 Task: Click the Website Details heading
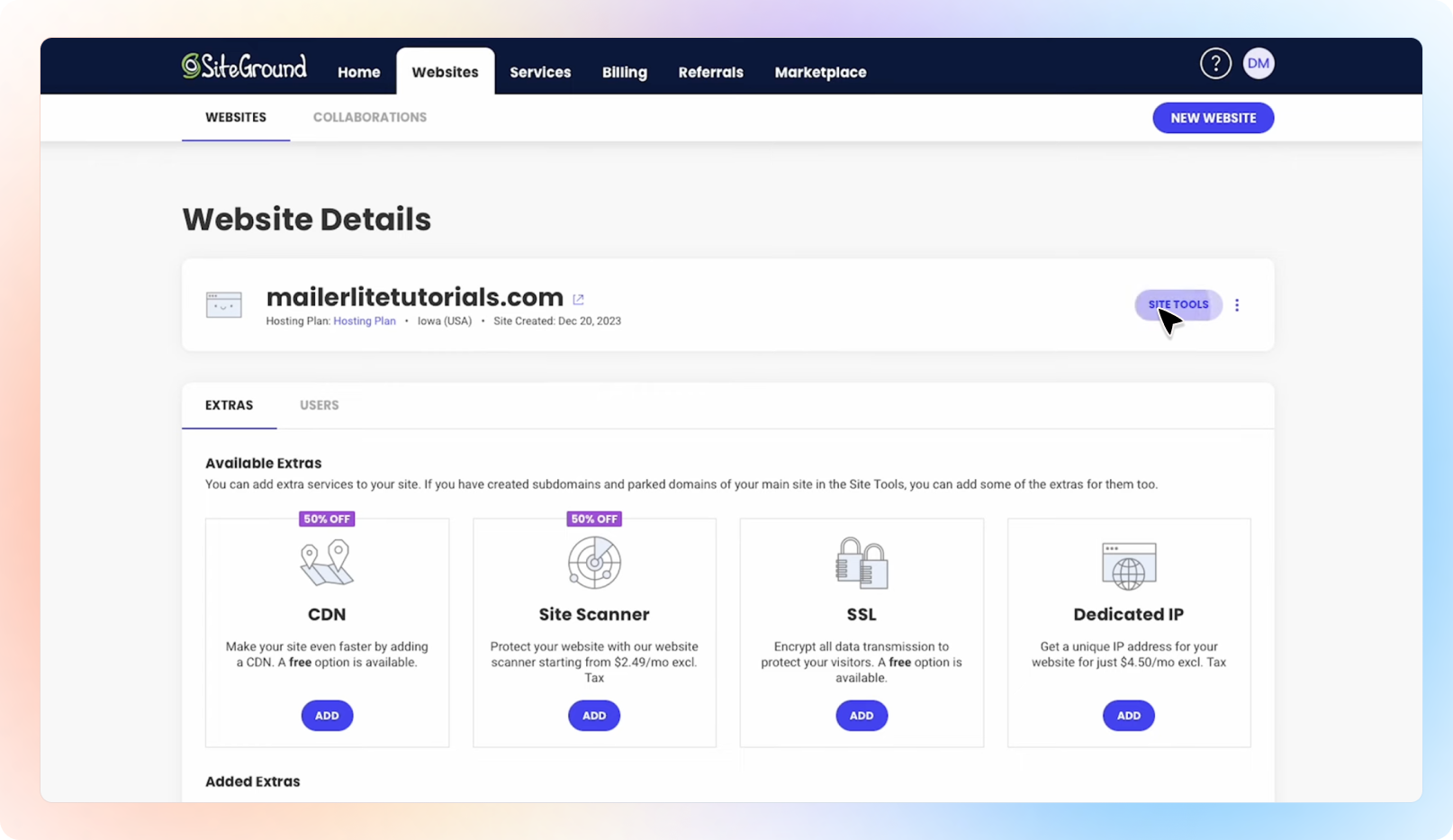(307, 220)
